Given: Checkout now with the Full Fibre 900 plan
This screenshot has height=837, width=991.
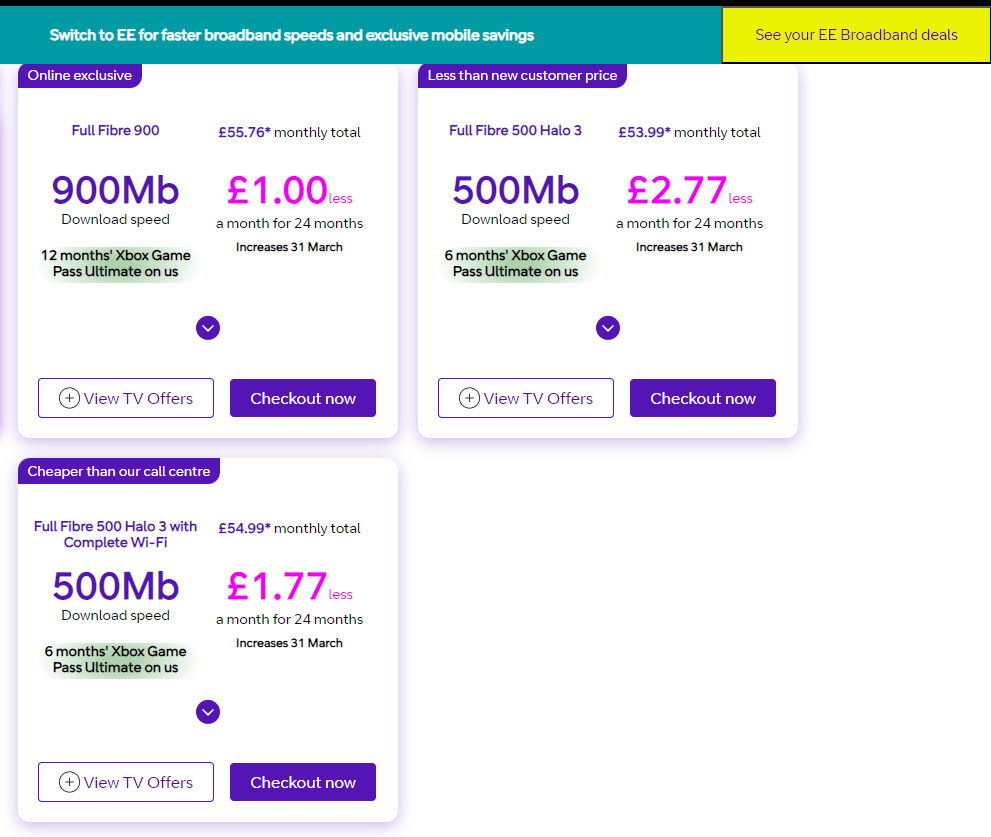Looking at the screenshot, I should coord(303,398).
